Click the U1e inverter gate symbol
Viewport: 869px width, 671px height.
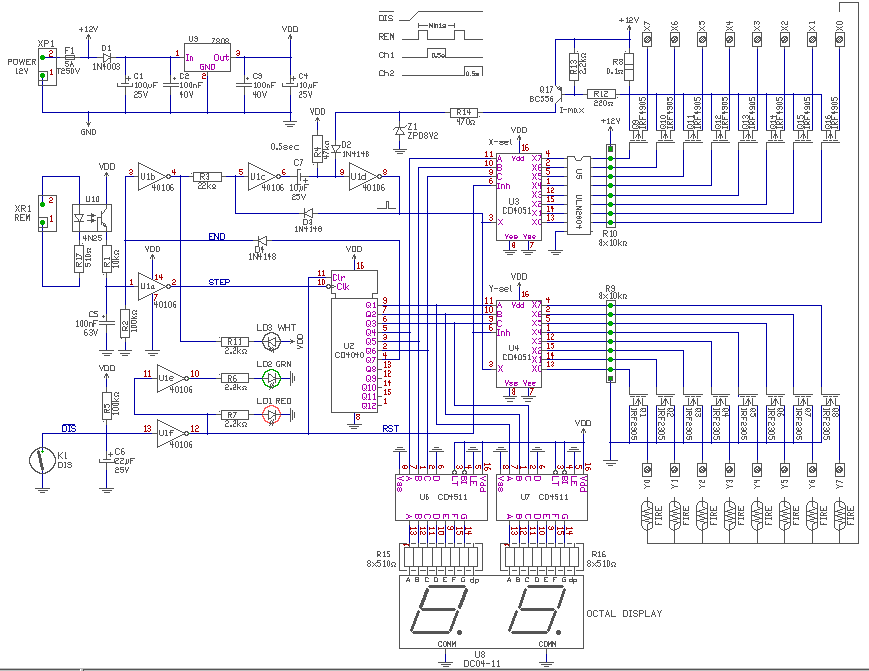click(172, 378)
